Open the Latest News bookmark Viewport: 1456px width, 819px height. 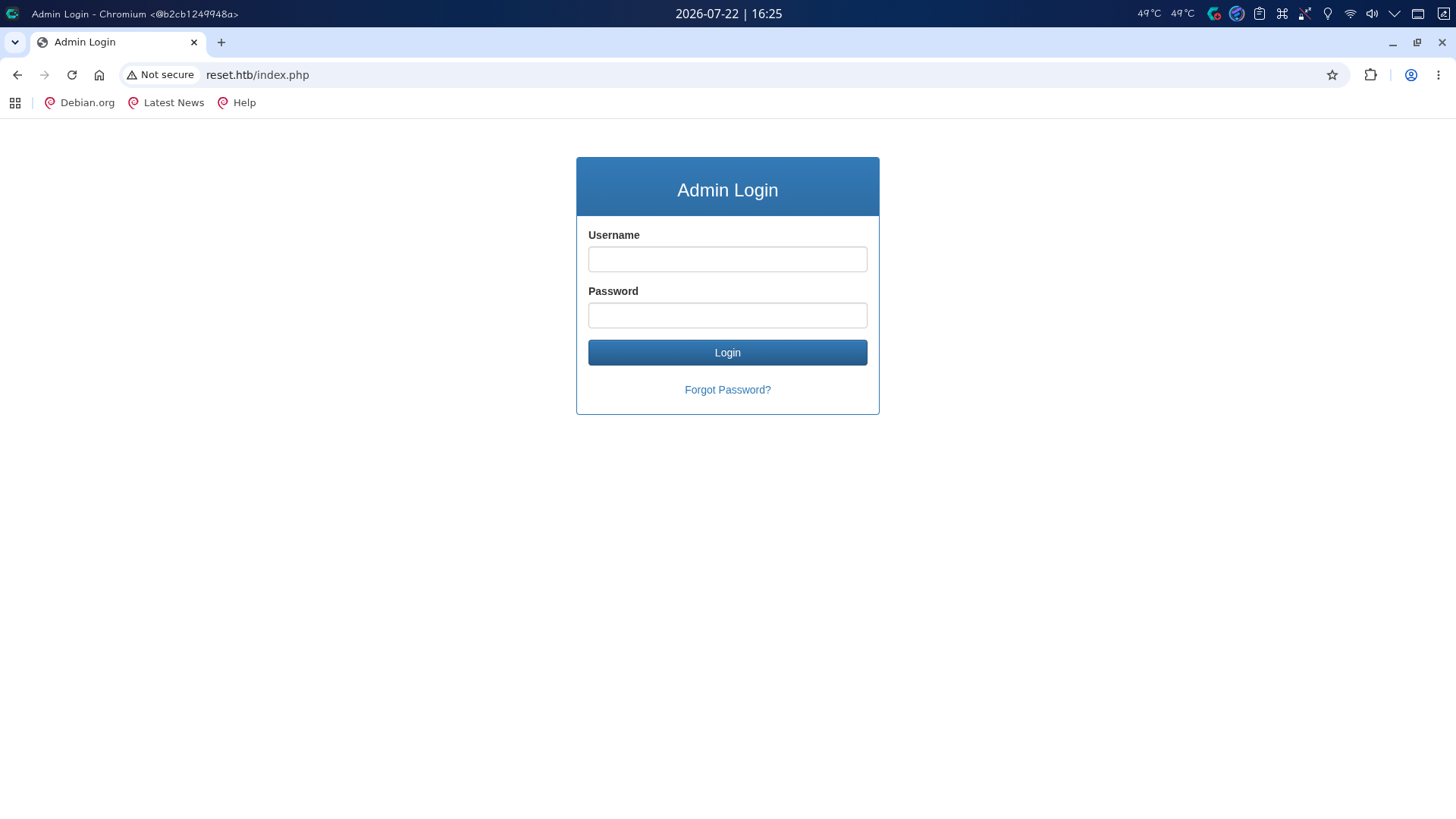(x=166, y=103)
